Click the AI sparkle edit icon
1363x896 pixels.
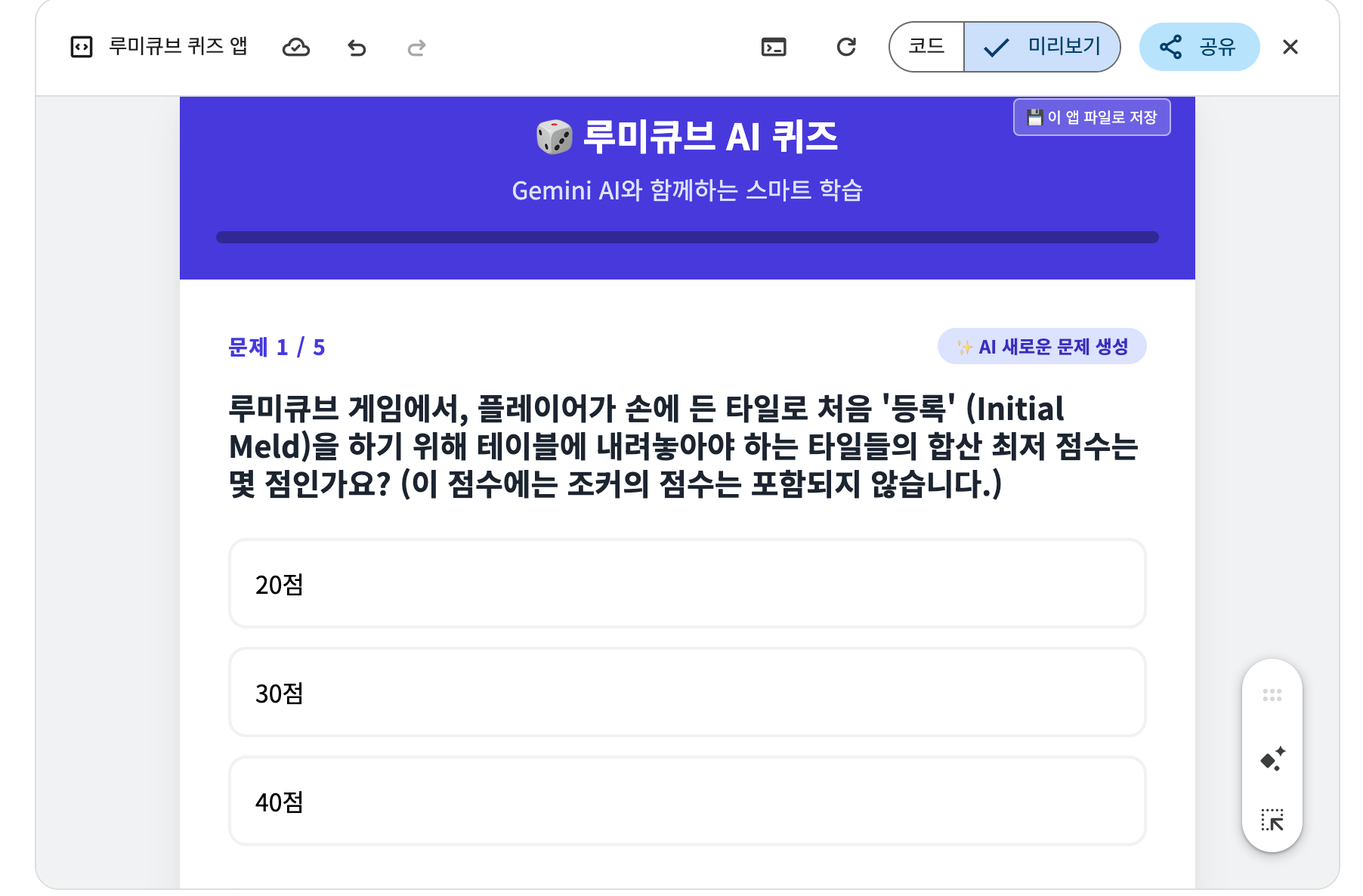(x=1272, y=759)
